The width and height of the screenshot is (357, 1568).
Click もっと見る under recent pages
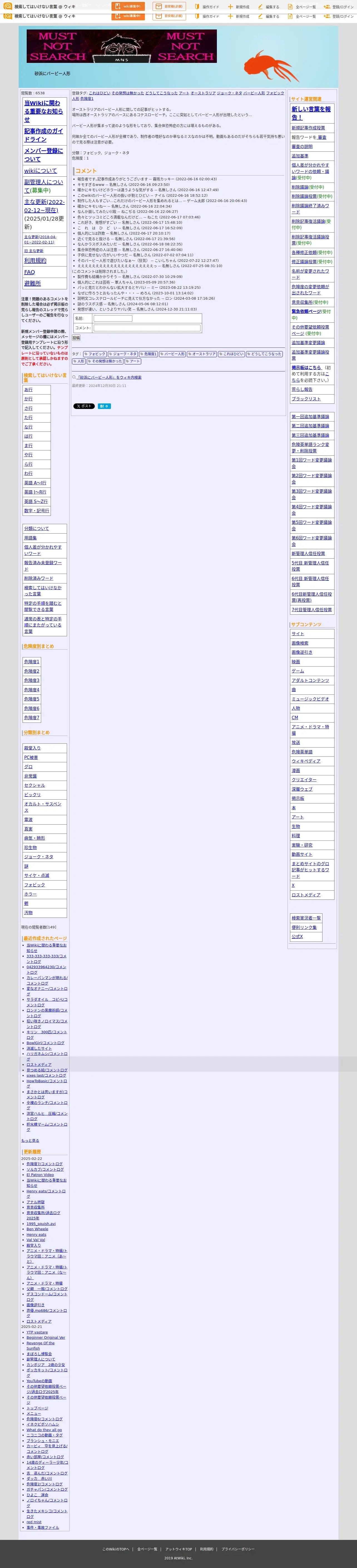pyautogui.click(x=30, y=1141)
